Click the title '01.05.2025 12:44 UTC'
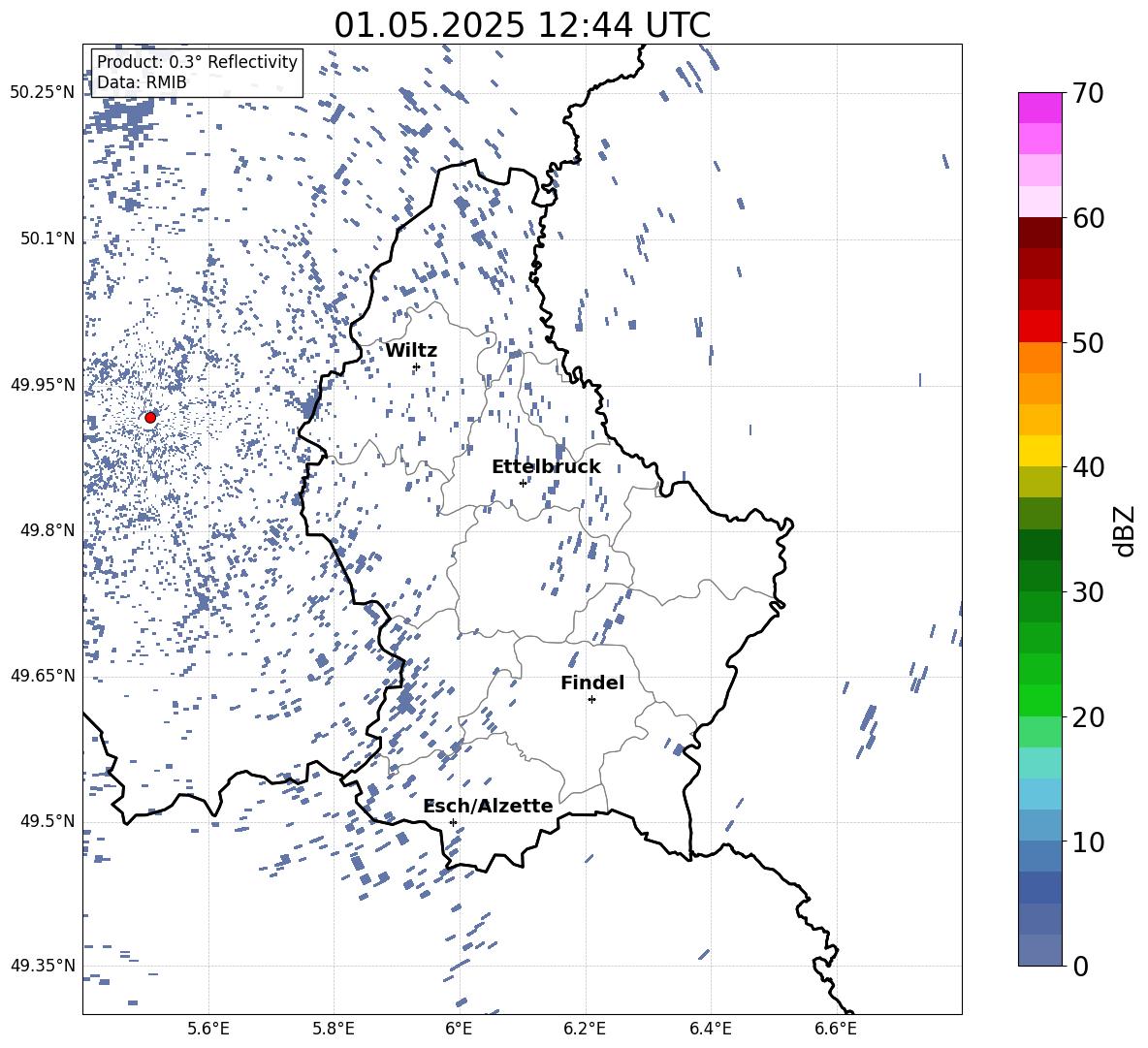 (523, 25)
